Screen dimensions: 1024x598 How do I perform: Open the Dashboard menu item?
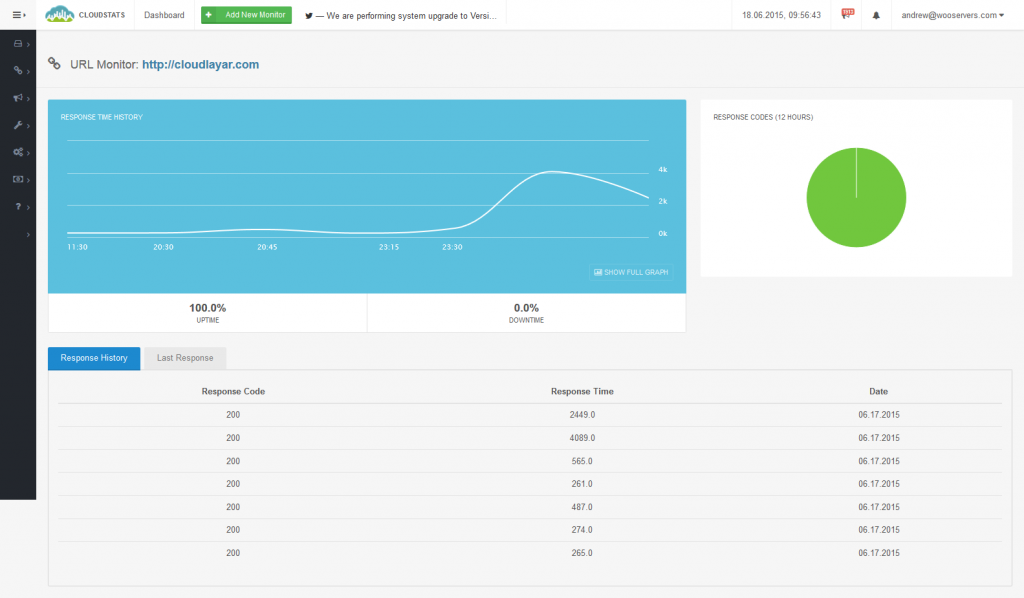[162, 14]
